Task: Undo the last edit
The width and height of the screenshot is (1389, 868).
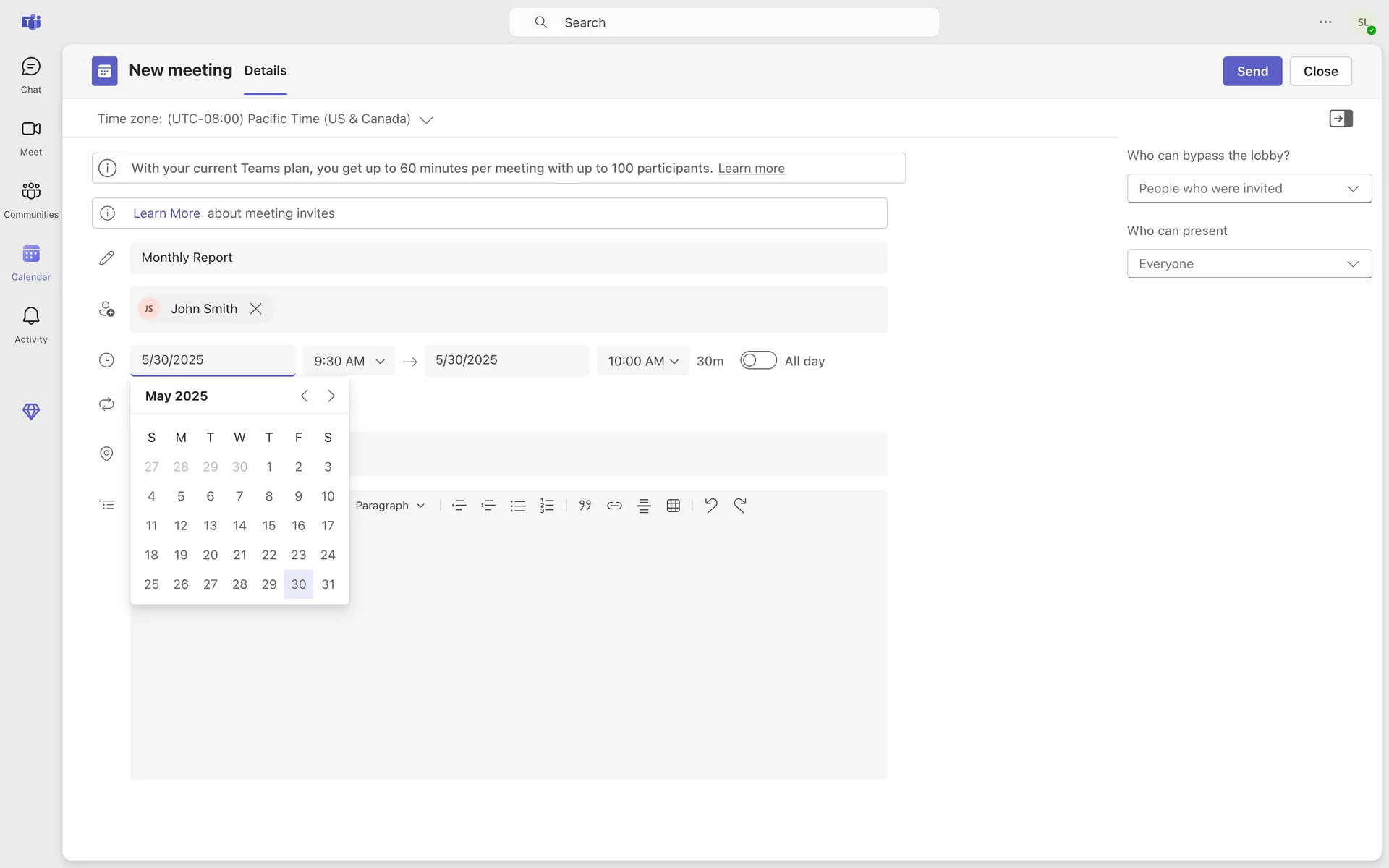Action: (x=710, y=506)
